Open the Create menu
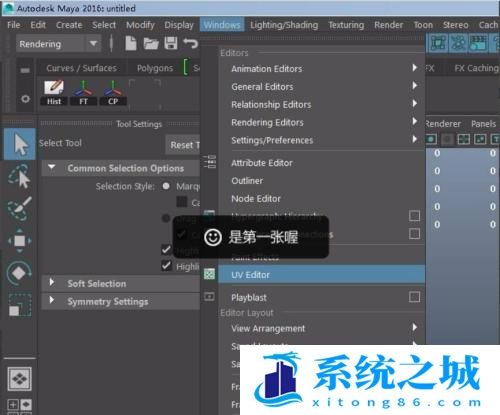Viewport: 500px width, 415px height. (x=69, y=25)
